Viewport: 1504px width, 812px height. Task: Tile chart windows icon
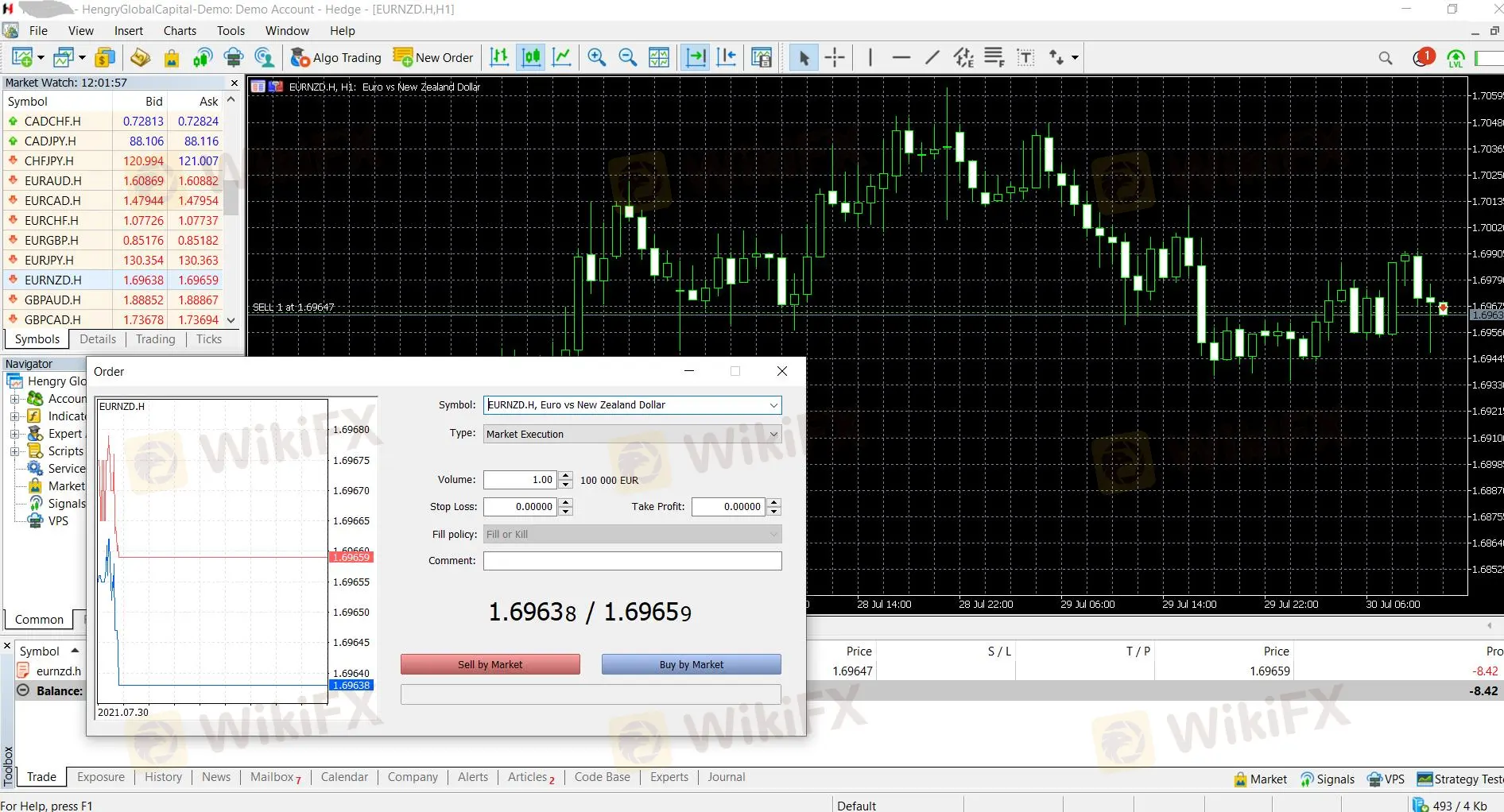[659, 57]
